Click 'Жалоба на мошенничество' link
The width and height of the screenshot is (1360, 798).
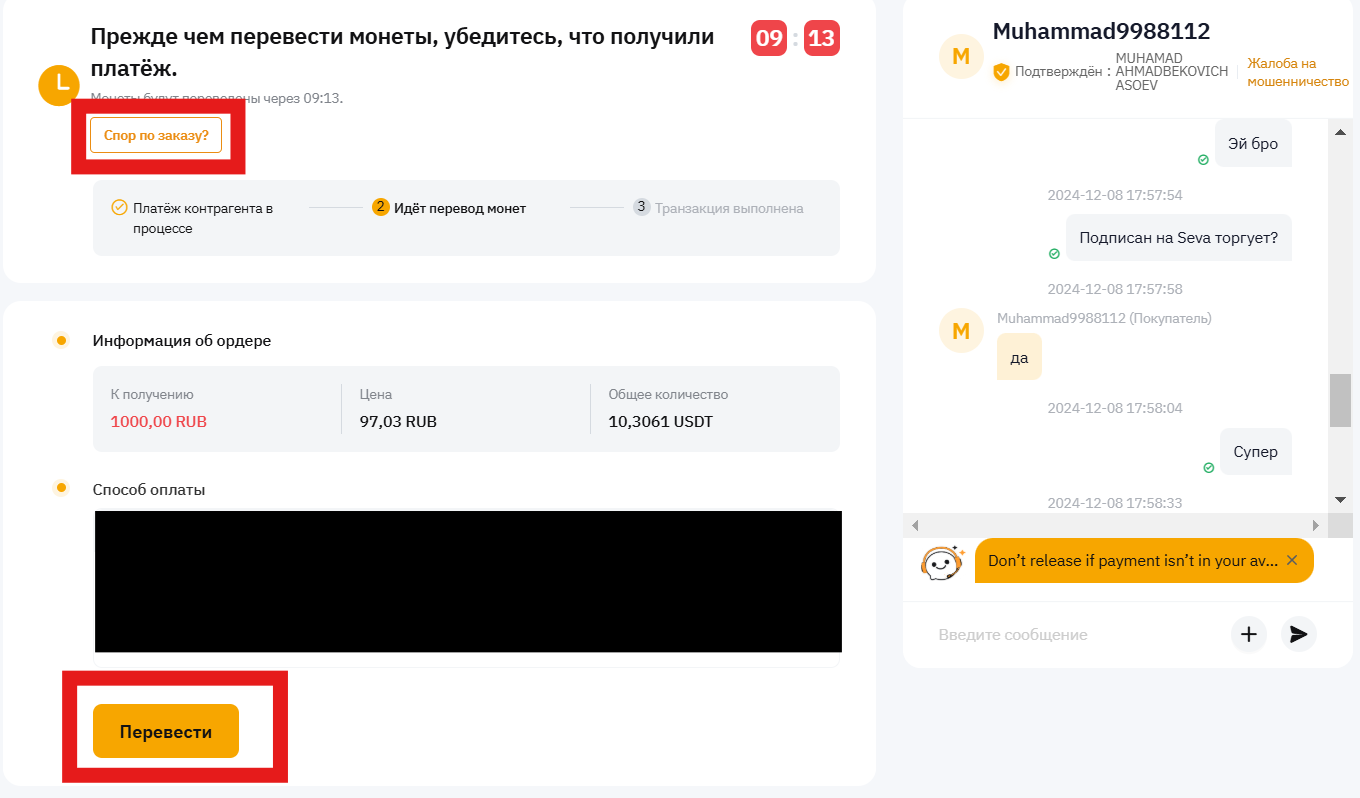coord(1297,72)
